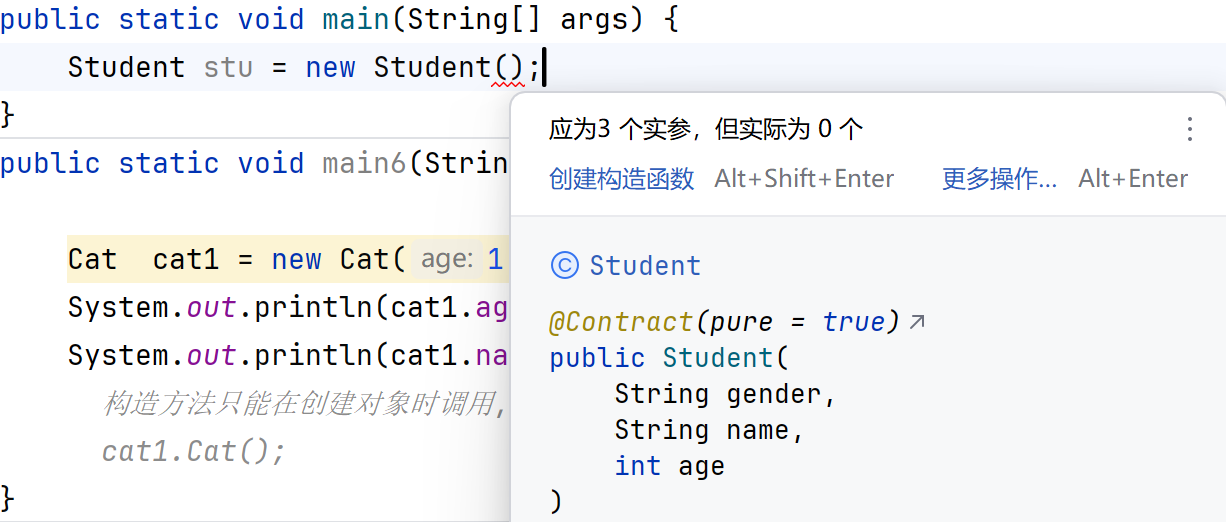Open the 更多操作... link
This screenshot has width=1226, height=522.
tap(999, 179)
